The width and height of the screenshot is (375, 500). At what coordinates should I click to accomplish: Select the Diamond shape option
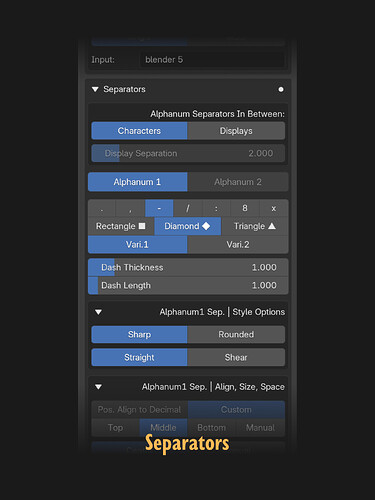(188, 226)
